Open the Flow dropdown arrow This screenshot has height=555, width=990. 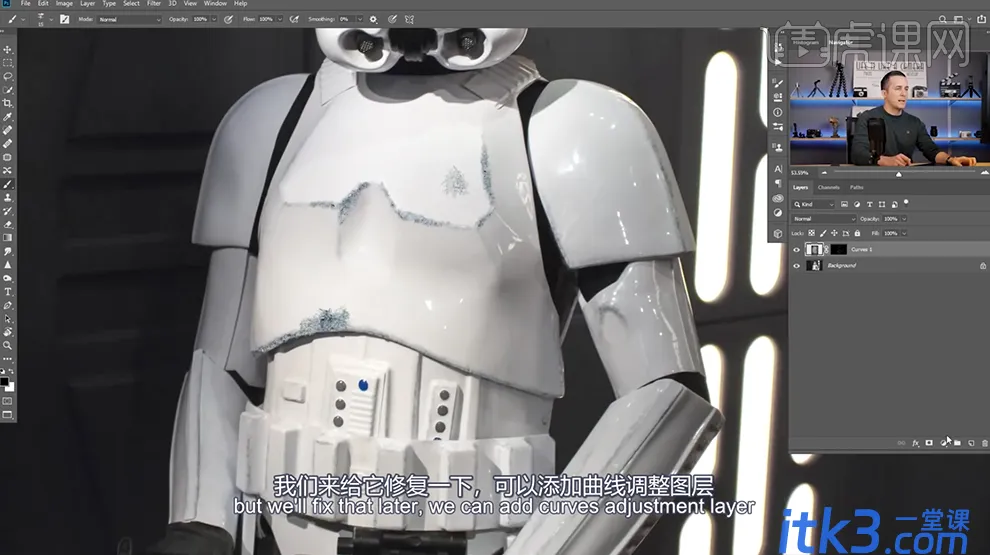[x=280, y=20]
